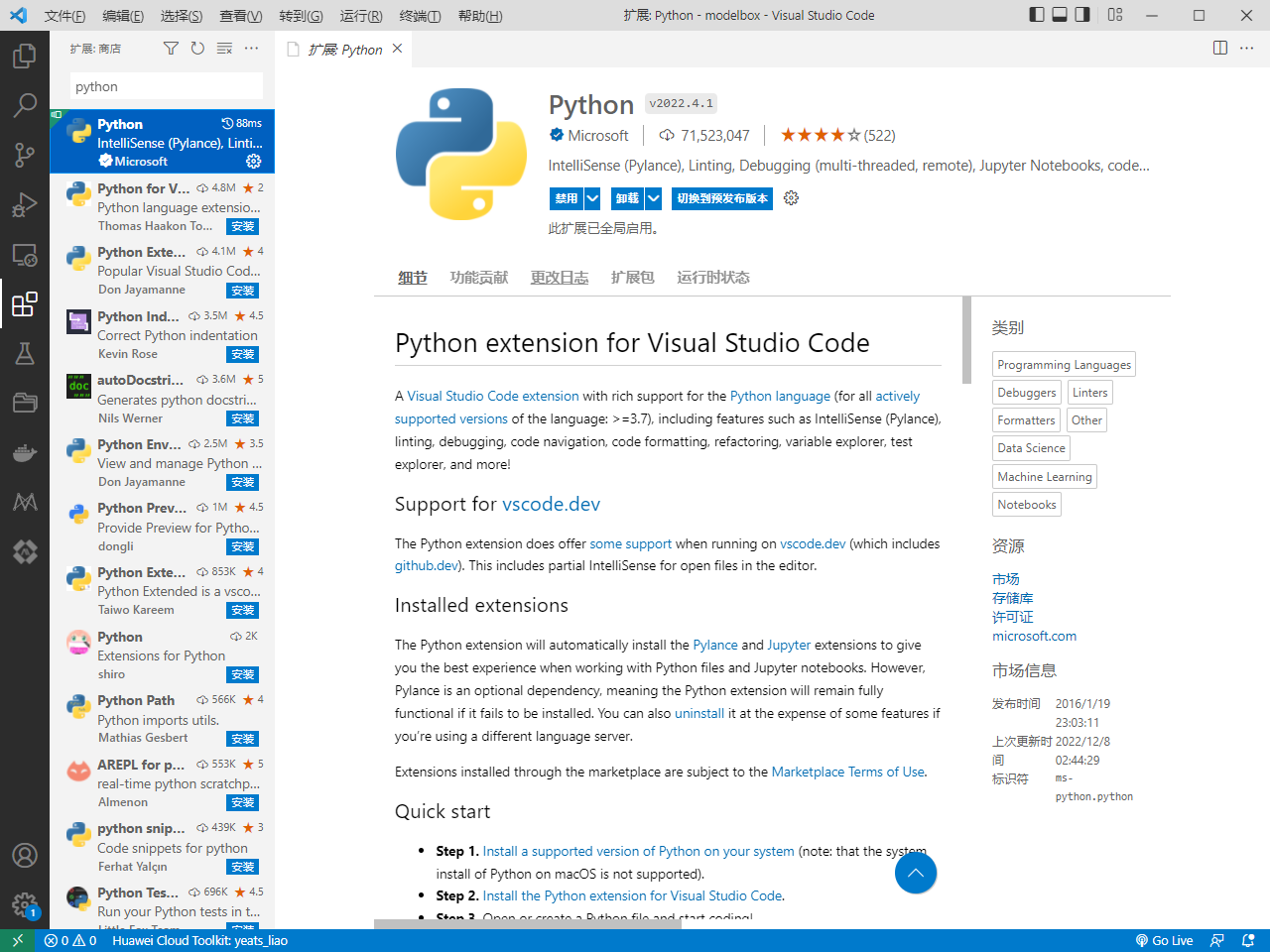The height and width of the screenshot is (952, 1270).
Task: Switch to 功能贡献 tab
Action: [x=479, y=278]
